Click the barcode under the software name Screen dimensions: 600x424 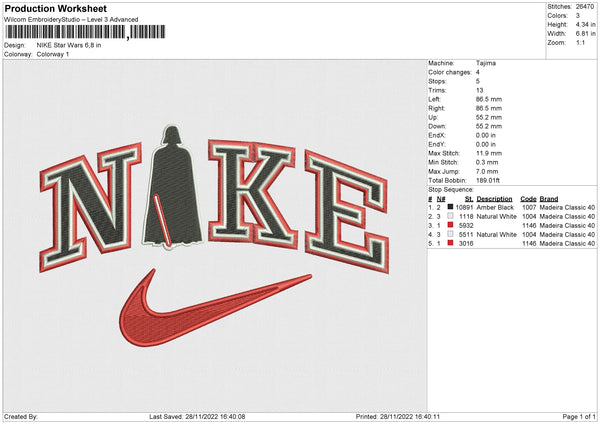[x=85, y=32]
